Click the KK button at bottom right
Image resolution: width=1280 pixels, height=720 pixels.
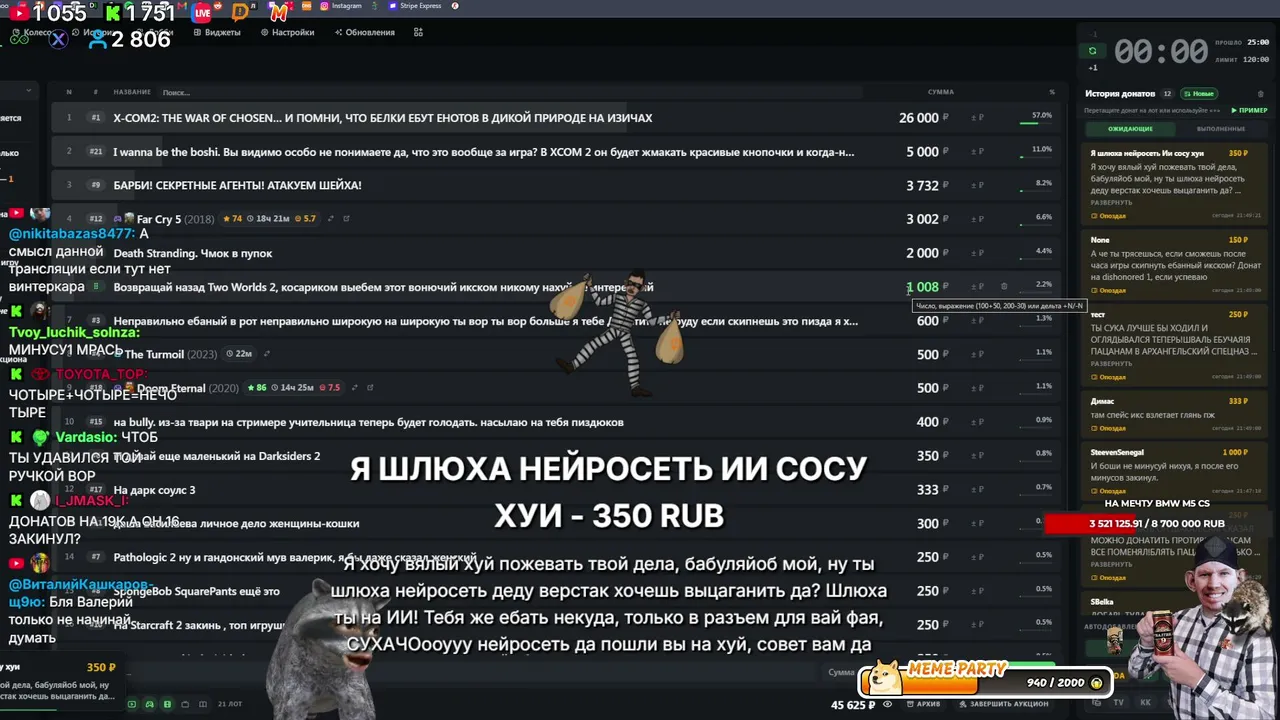point(1145,703)
